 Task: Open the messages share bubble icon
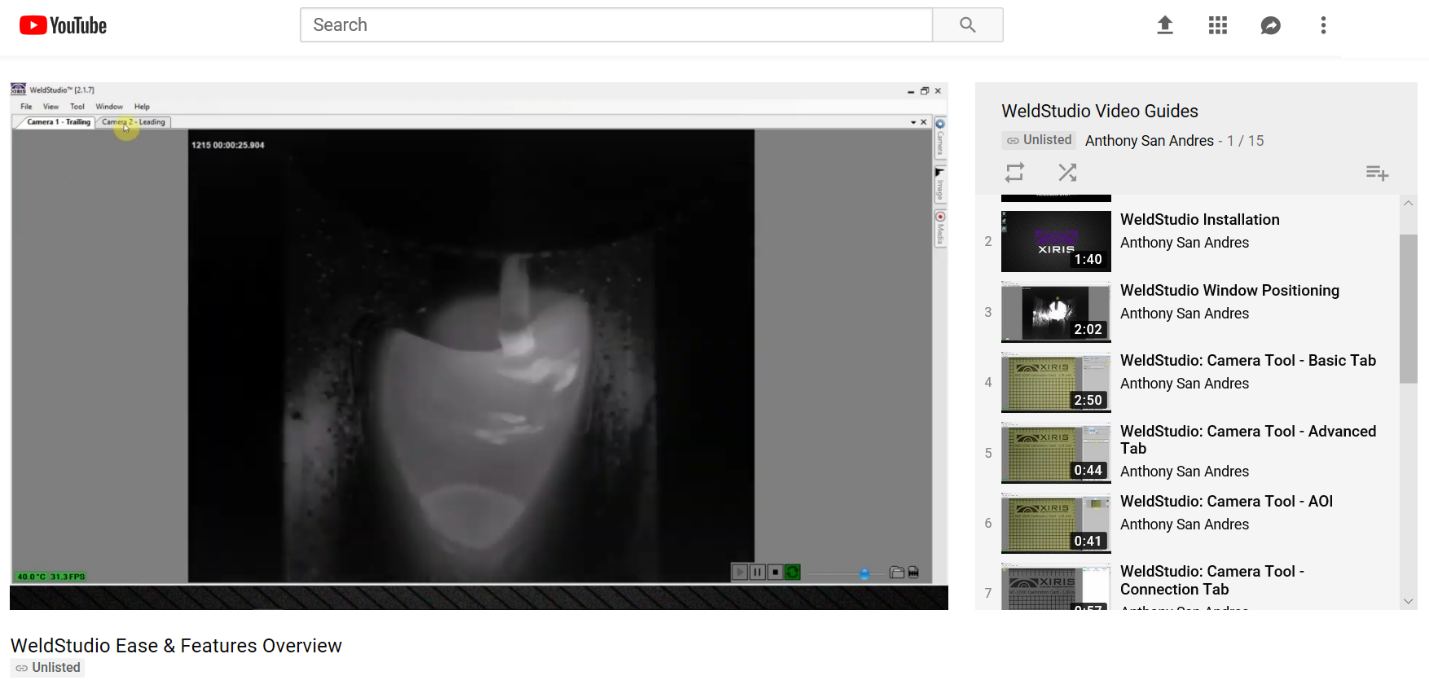point(1270,25)
